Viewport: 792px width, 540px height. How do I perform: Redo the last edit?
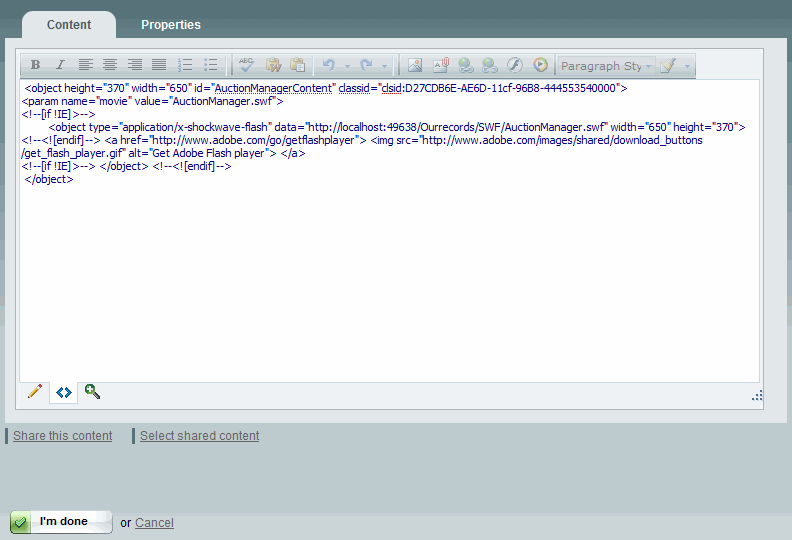click(x=367, y=65)
